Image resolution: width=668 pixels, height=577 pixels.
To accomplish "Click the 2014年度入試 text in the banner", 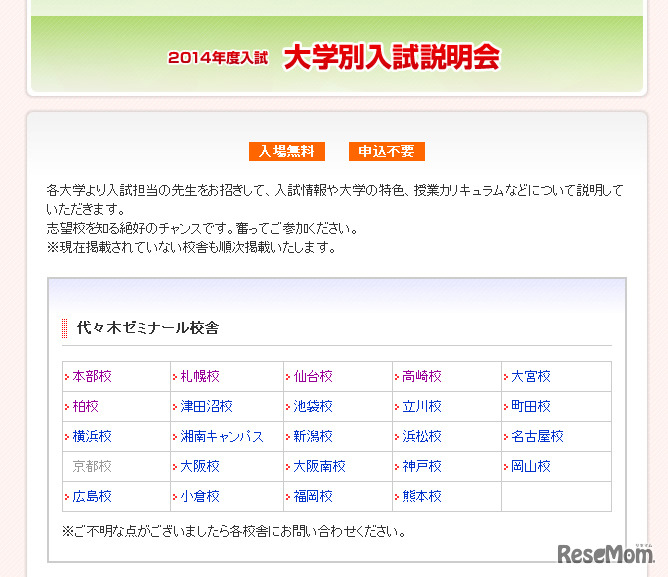I will coord(218,58).
